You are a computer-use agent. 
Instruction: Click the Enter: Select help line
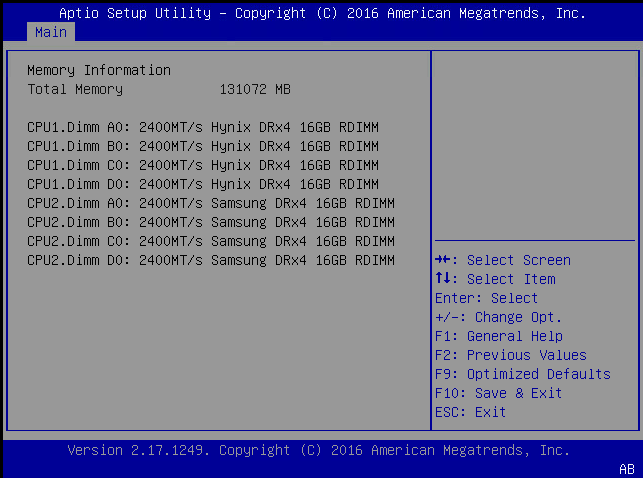pos(486,298)
